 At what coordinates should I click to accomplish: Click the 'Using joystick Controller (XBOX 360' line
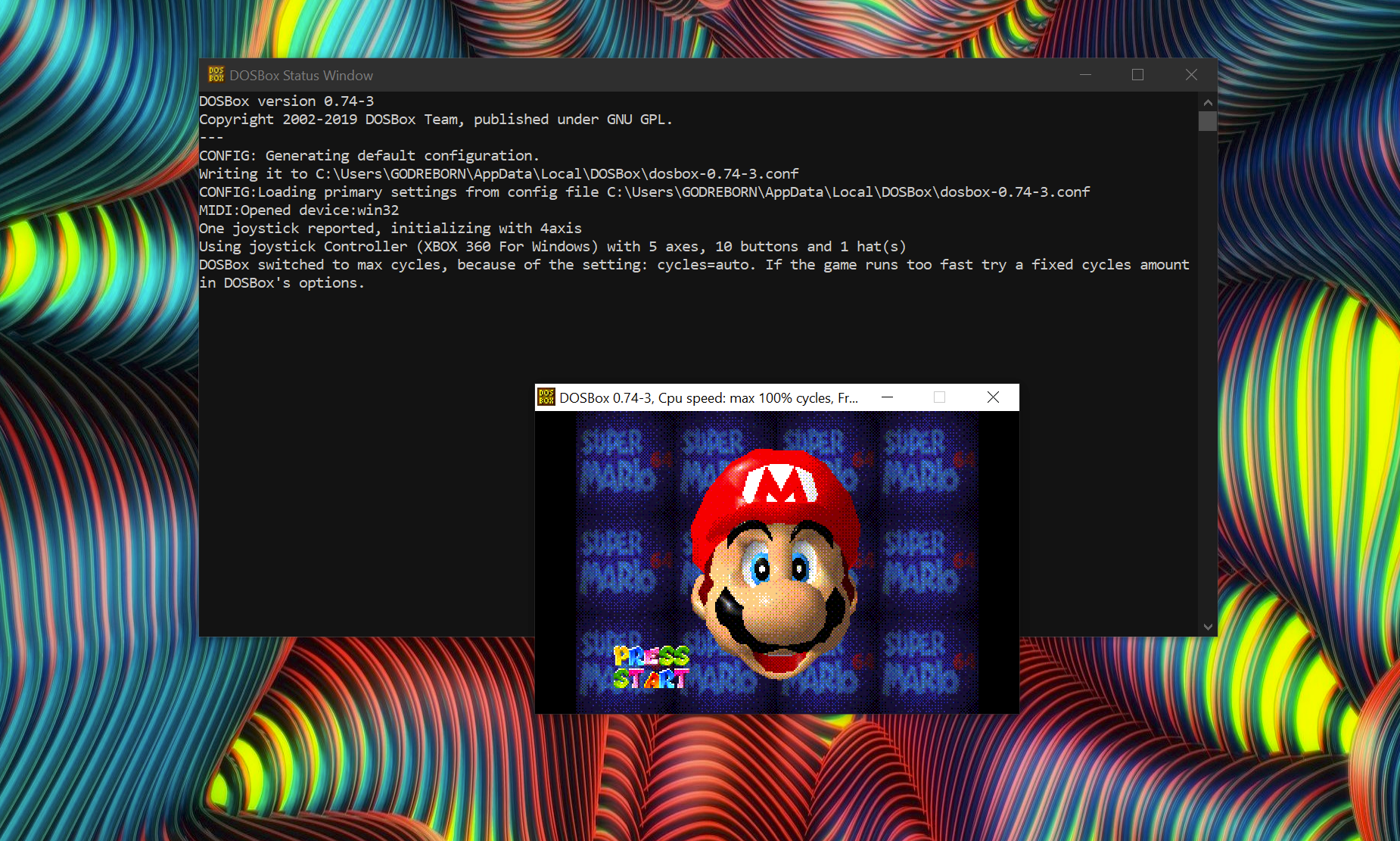[x=552, y=247]
